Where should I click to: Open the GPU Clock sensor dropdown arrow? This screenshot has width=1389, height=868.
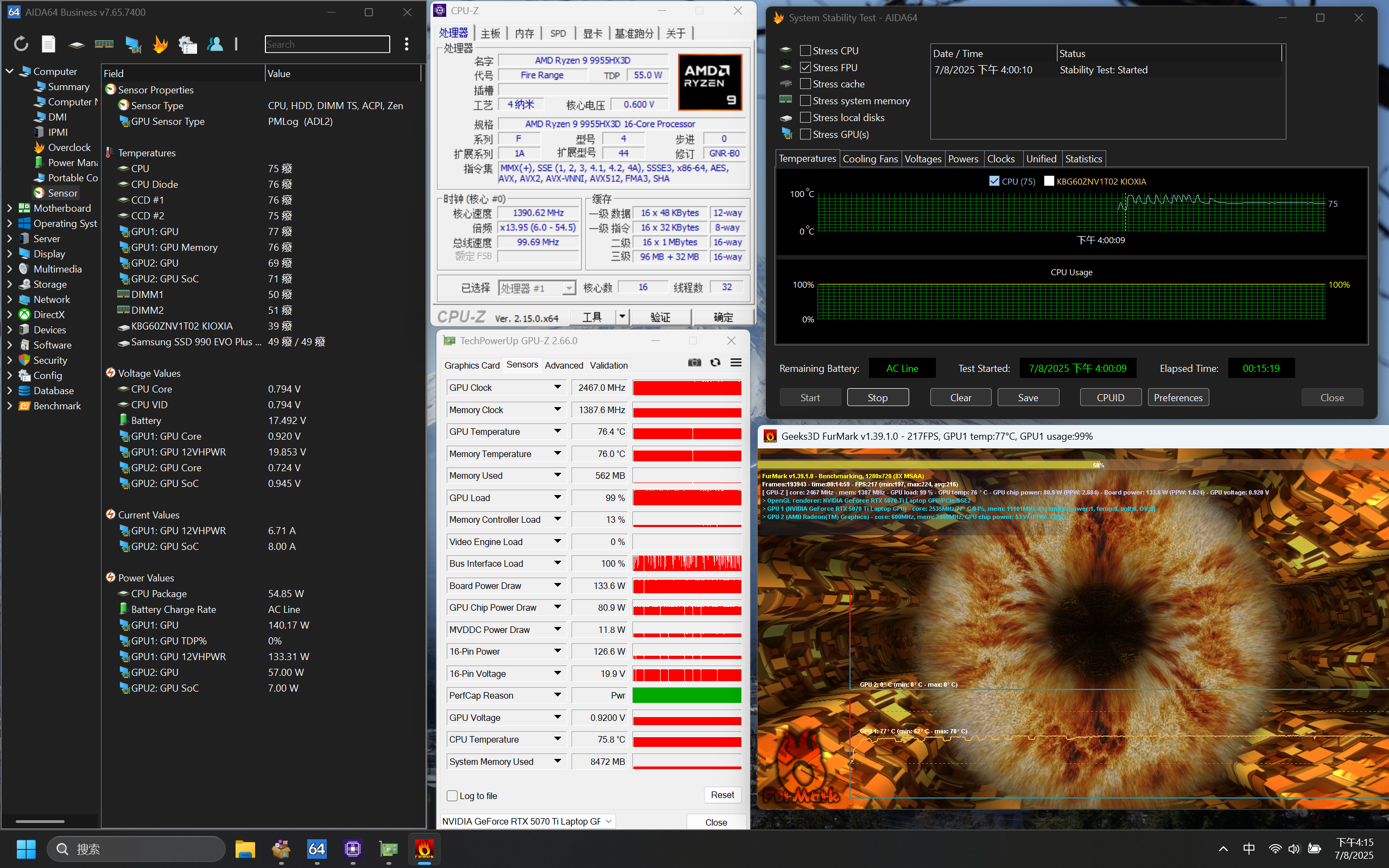tap(557, 388)
